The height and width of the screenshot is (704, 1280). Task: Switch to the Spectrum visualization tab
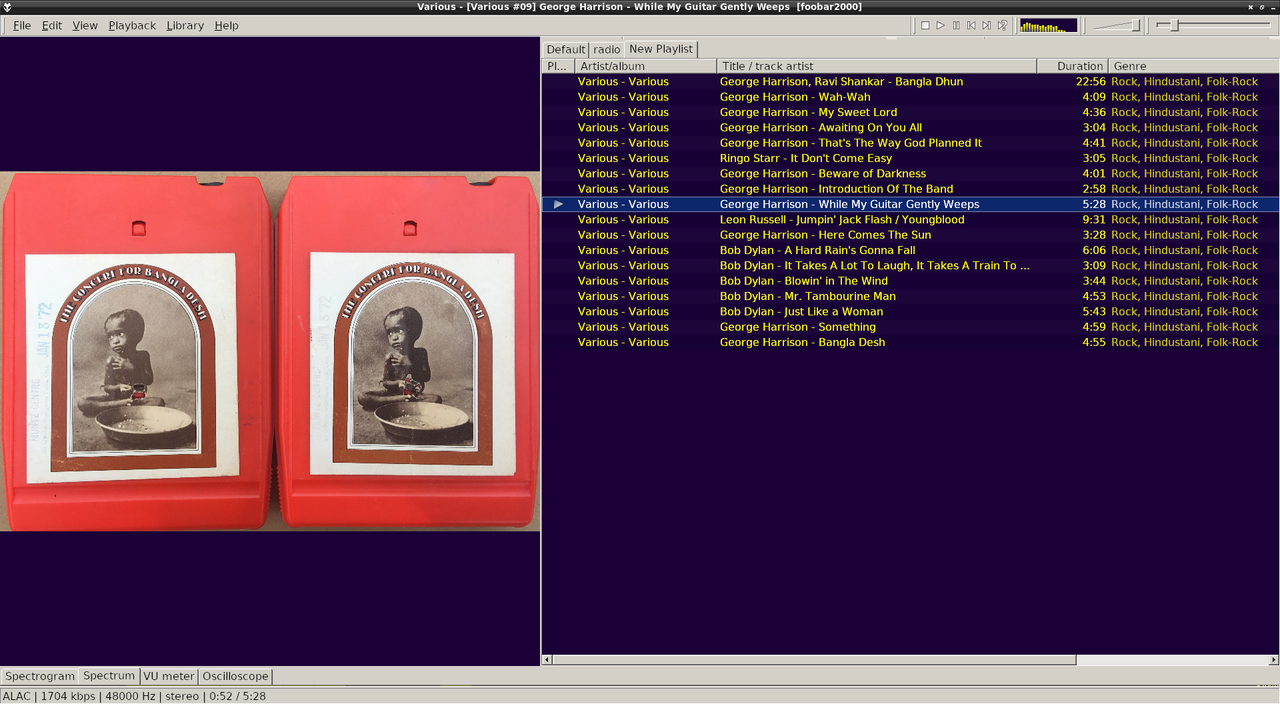click(109, 676)
